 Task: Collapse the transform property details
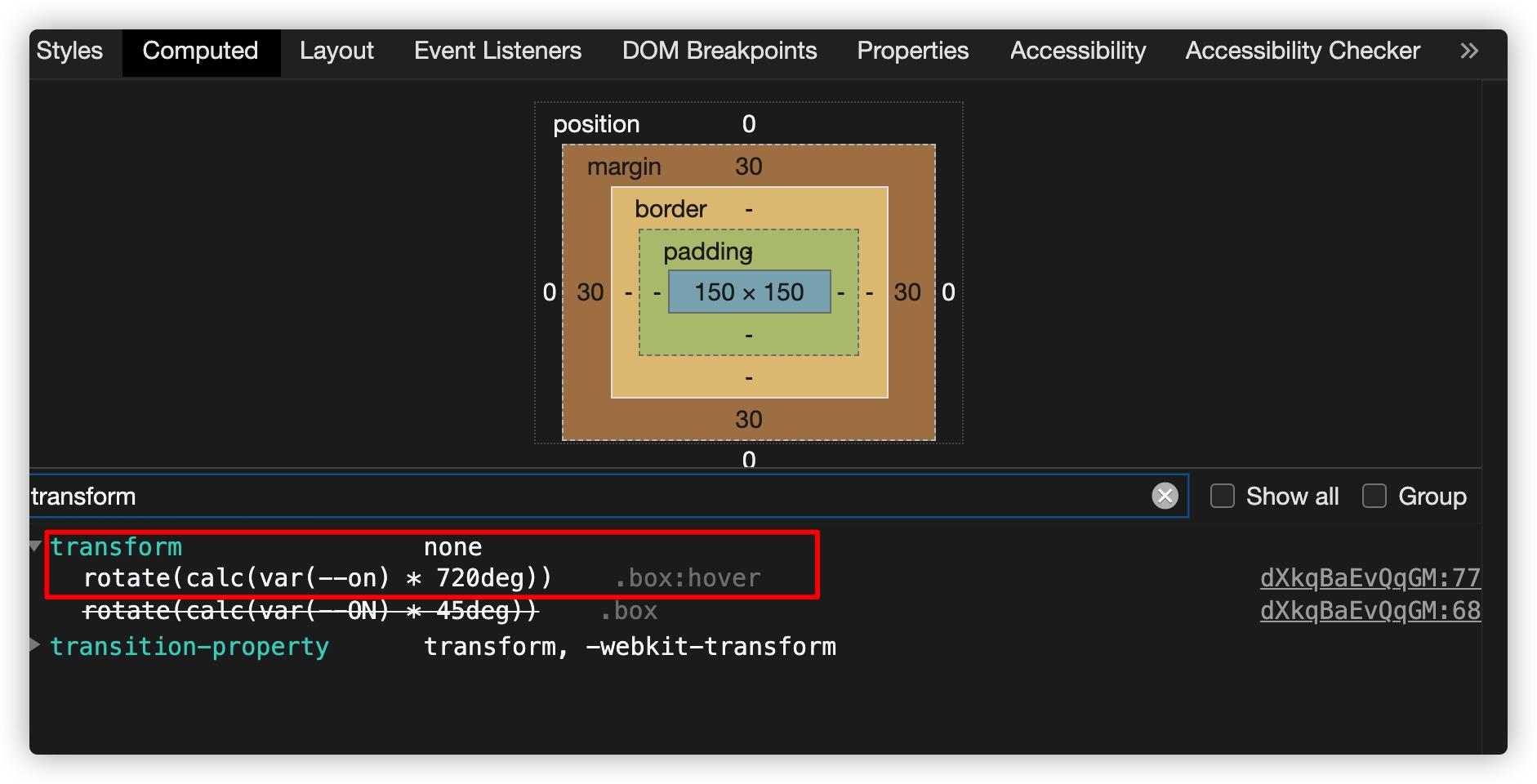35,546
